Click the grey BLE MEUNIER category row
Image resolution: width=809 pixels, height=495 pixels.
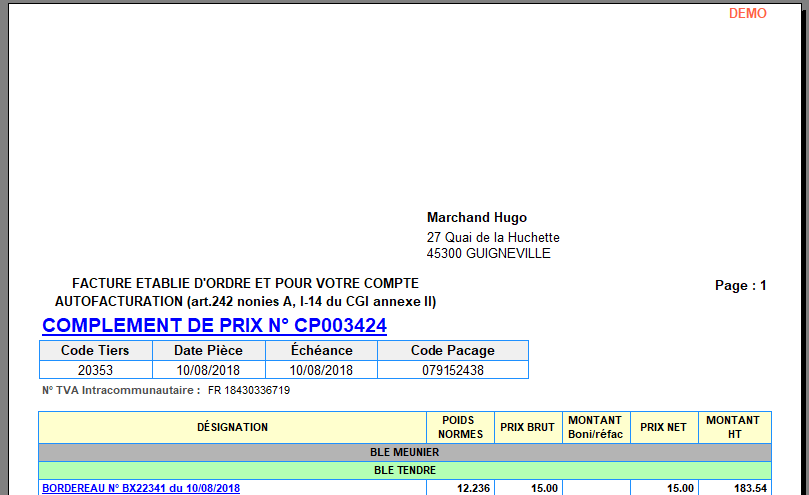coord(405,452)
